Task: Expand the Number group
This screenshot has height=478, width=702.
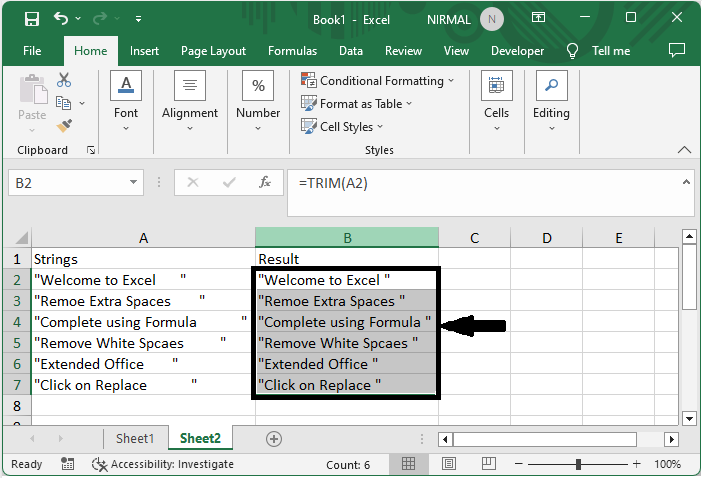Action: [258, 101]
